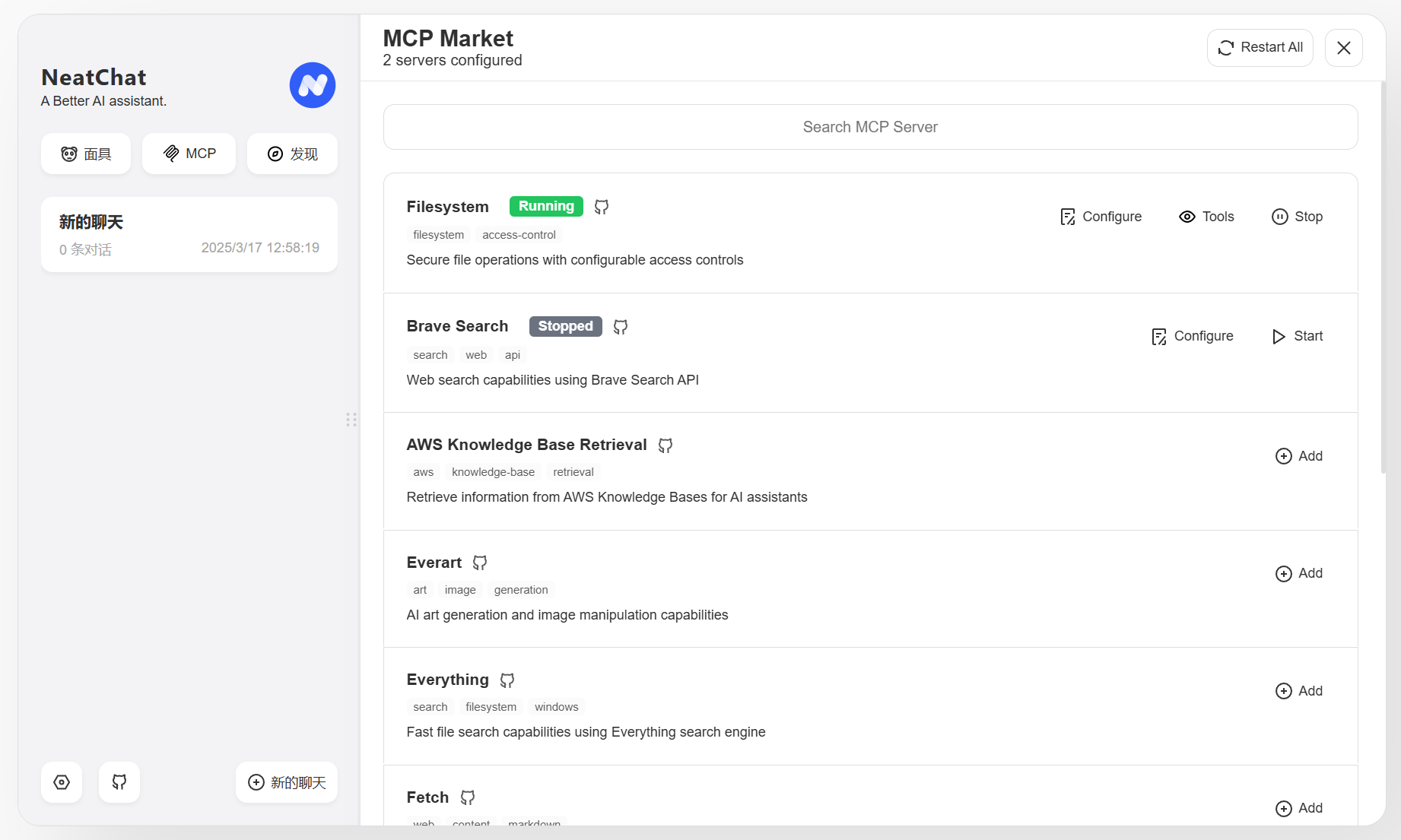
Task: Configure the Brave Search server
Action: [x=1192, y=336]
